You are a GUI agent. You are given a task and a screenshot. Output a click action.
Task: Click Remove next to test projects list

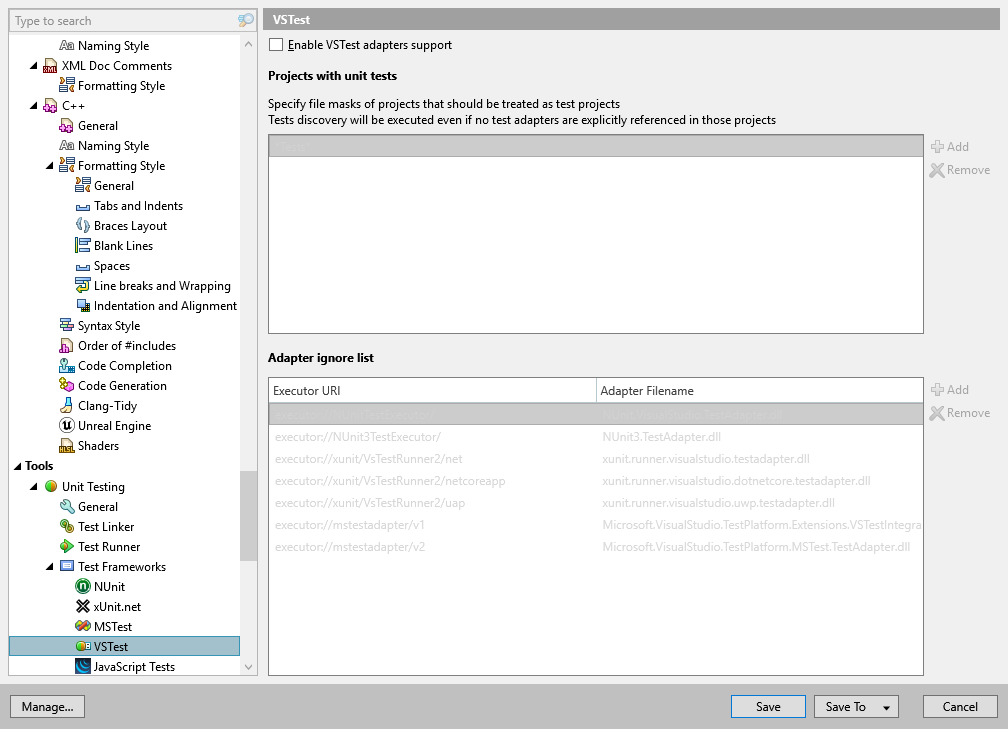(x=960, y=170)
